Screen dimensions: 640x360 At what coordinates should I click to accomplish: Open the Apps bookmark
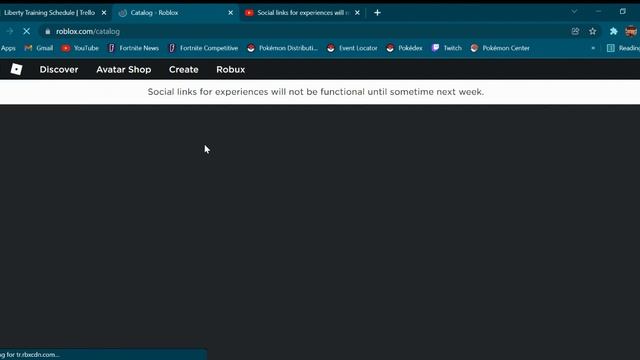tap(8, 48)
